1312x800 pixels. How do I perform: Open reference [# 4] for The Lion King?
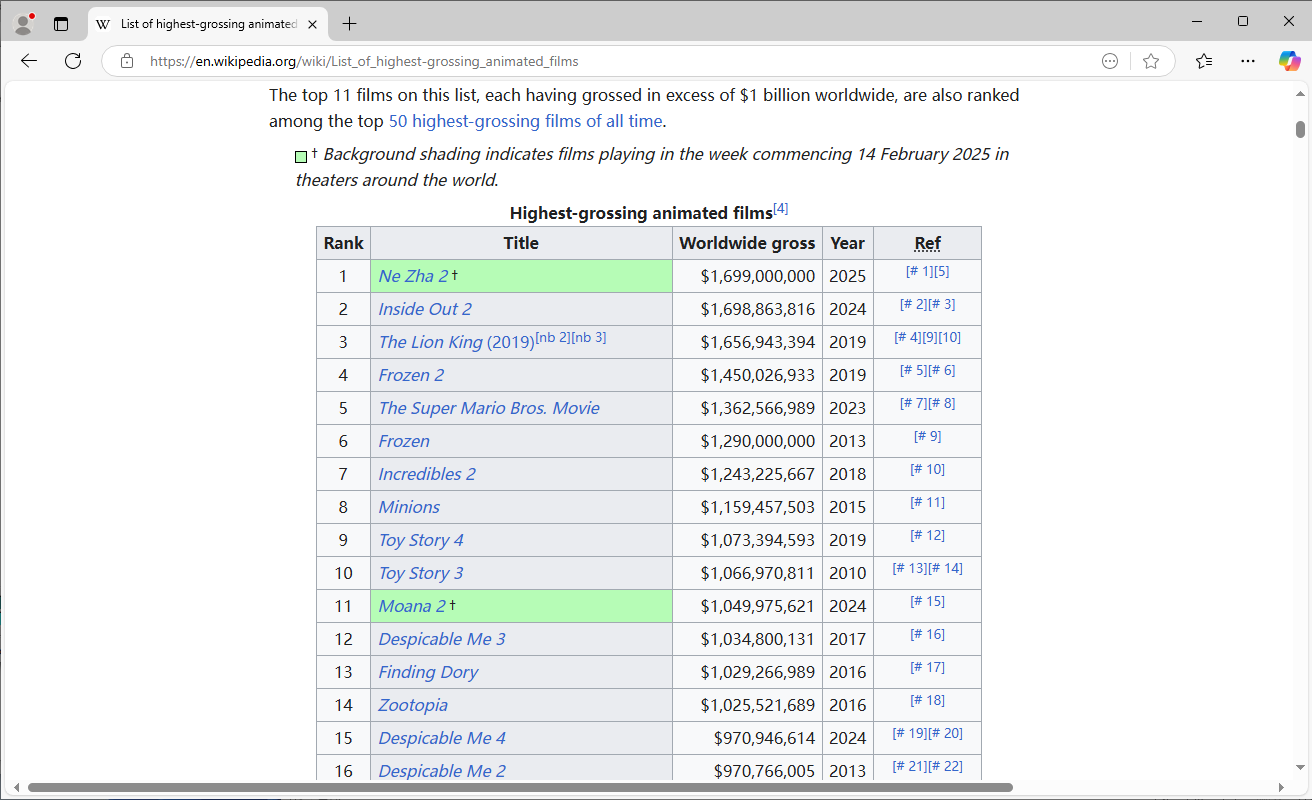pos(907,338)
